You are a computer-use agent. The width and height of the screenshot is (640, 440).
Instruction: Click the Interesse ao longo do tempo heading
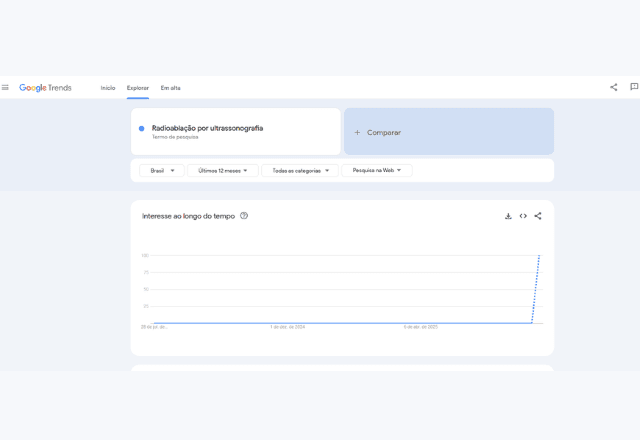pyautogui.click(x=189, y=216)
